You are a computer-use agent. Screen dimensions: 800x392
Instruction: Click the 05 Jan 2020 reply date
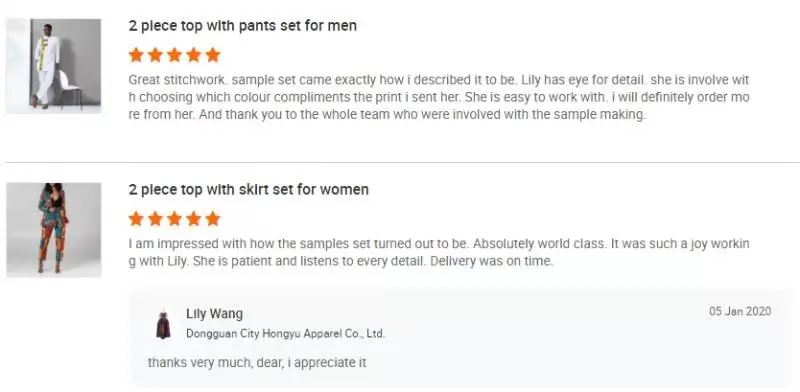click(x=740, y=311)
